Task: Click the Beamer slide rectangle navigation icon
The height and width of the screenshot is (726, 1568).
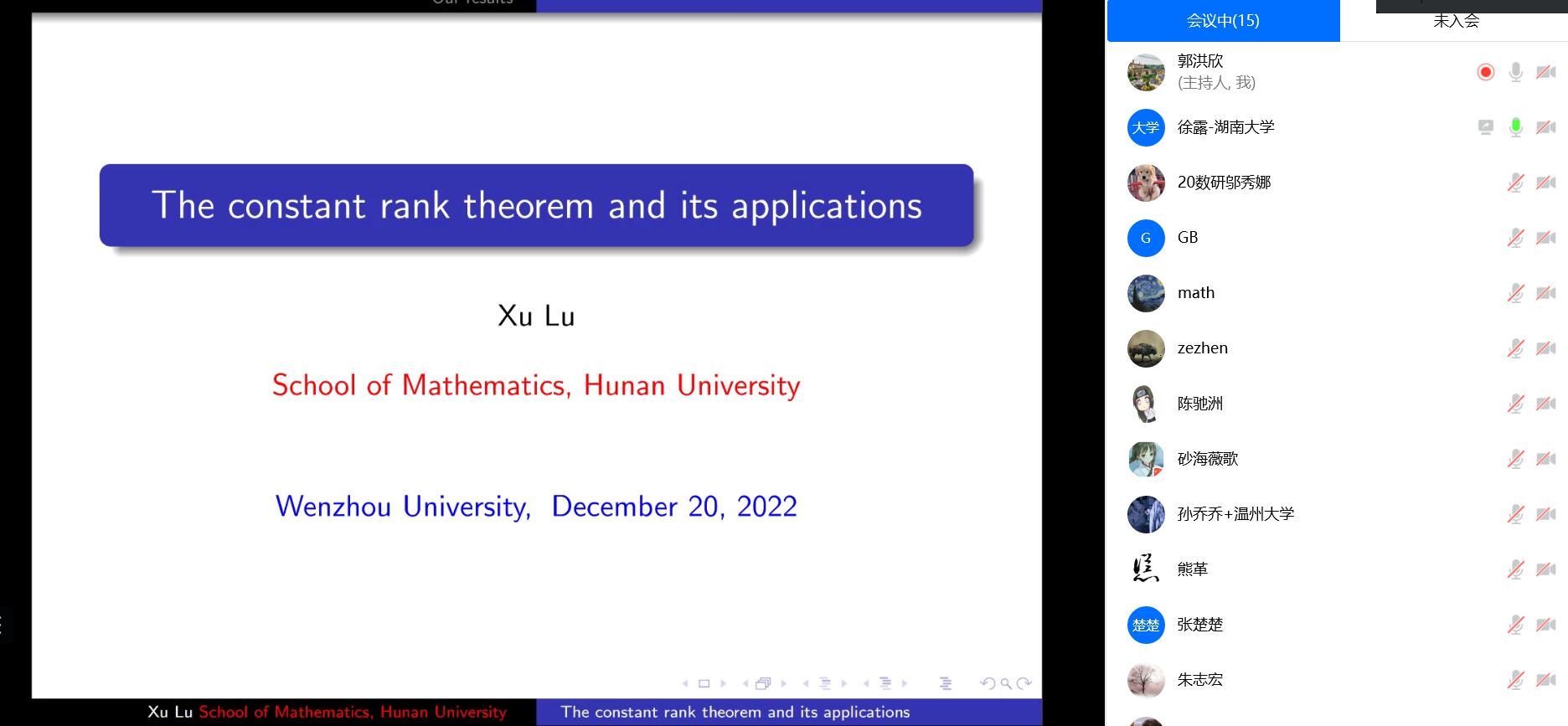Action: 704,683
